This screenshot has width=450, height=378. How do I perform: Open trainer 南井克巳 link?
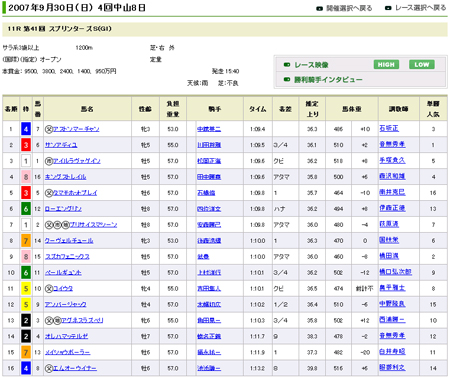click(392, 192)
